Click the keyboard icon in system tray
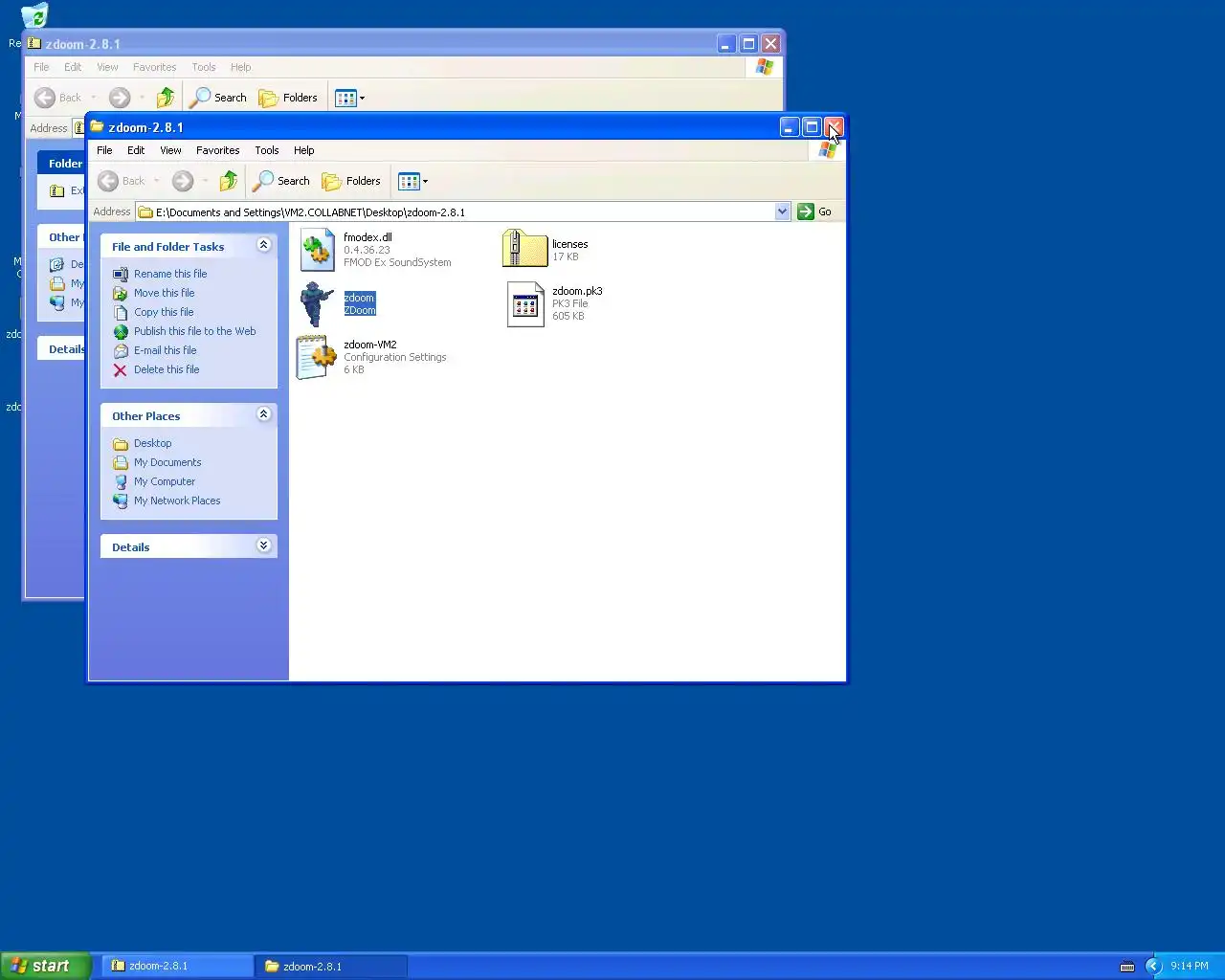The height and width of the screenshot is (980, 1225). [x=1127, y=966]
